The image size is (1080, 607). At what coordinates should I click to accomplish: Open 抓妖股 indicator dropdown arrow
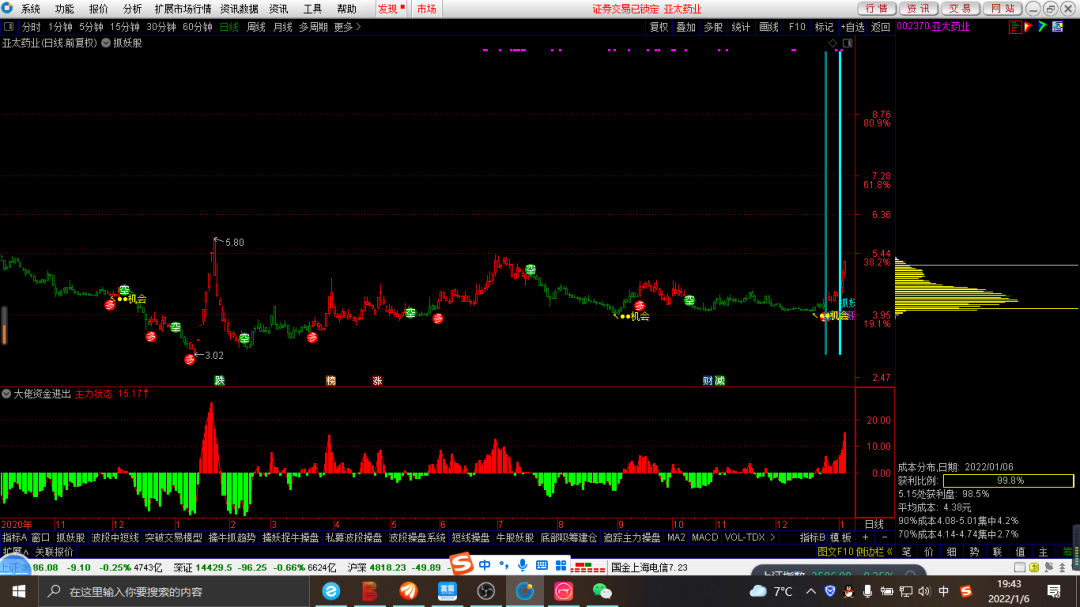[106, 43]
